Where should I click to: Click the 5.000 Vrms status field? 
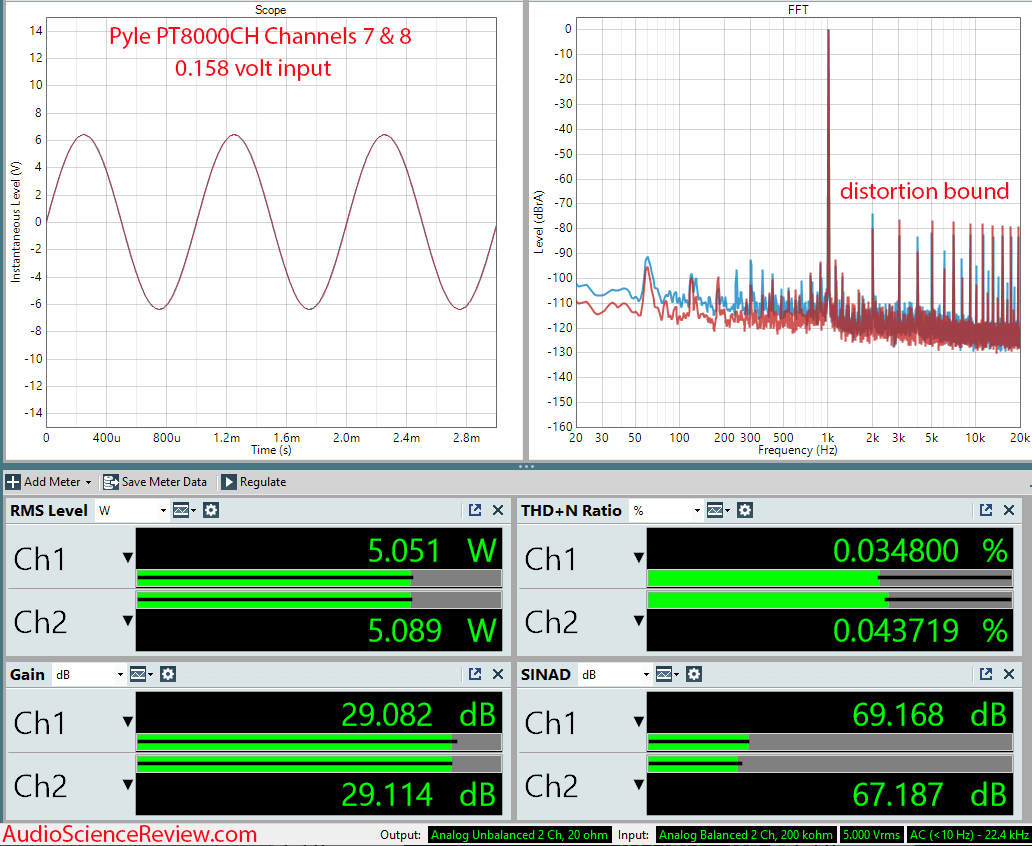[x=871, y=835]
